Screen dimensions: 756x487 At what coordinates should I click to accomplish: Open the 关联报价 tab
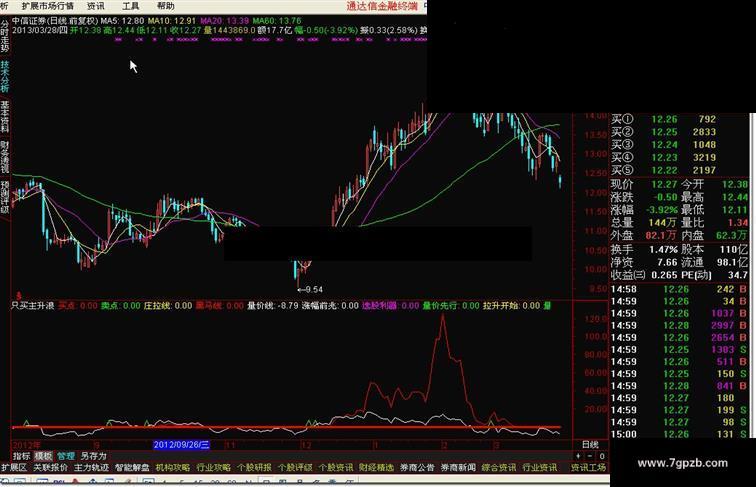[x=50, y=467]
